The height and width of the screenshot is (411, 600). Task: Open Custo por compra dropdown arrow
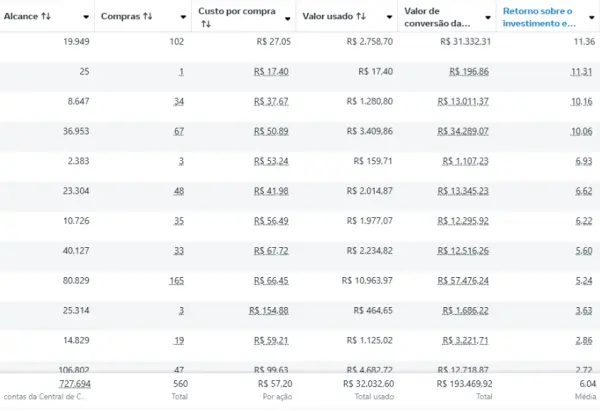click(287, 18)
